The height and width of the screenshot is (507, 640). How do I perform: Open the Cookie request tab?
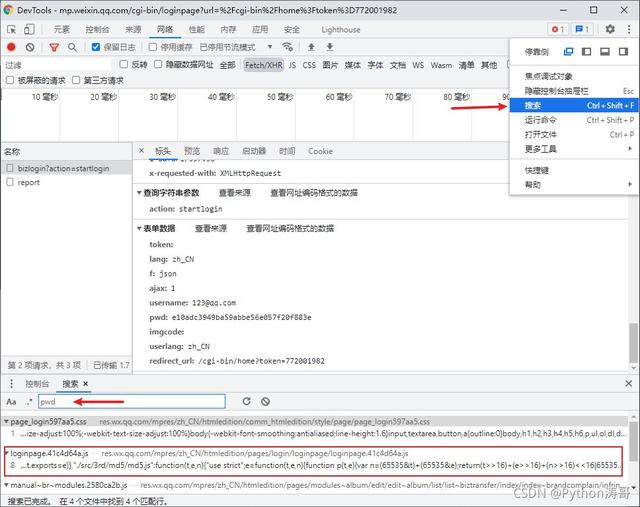[320, 151]
